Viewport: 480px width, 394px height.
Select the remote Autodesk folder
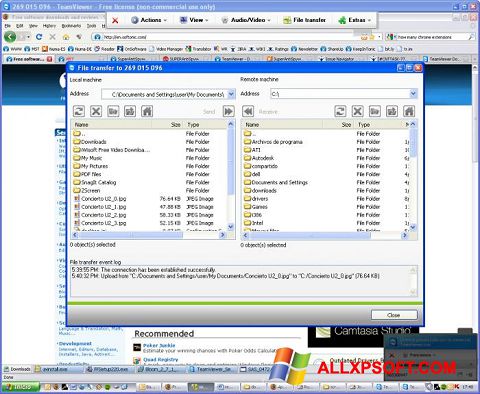pyautogui.click(x=259, y=158)
